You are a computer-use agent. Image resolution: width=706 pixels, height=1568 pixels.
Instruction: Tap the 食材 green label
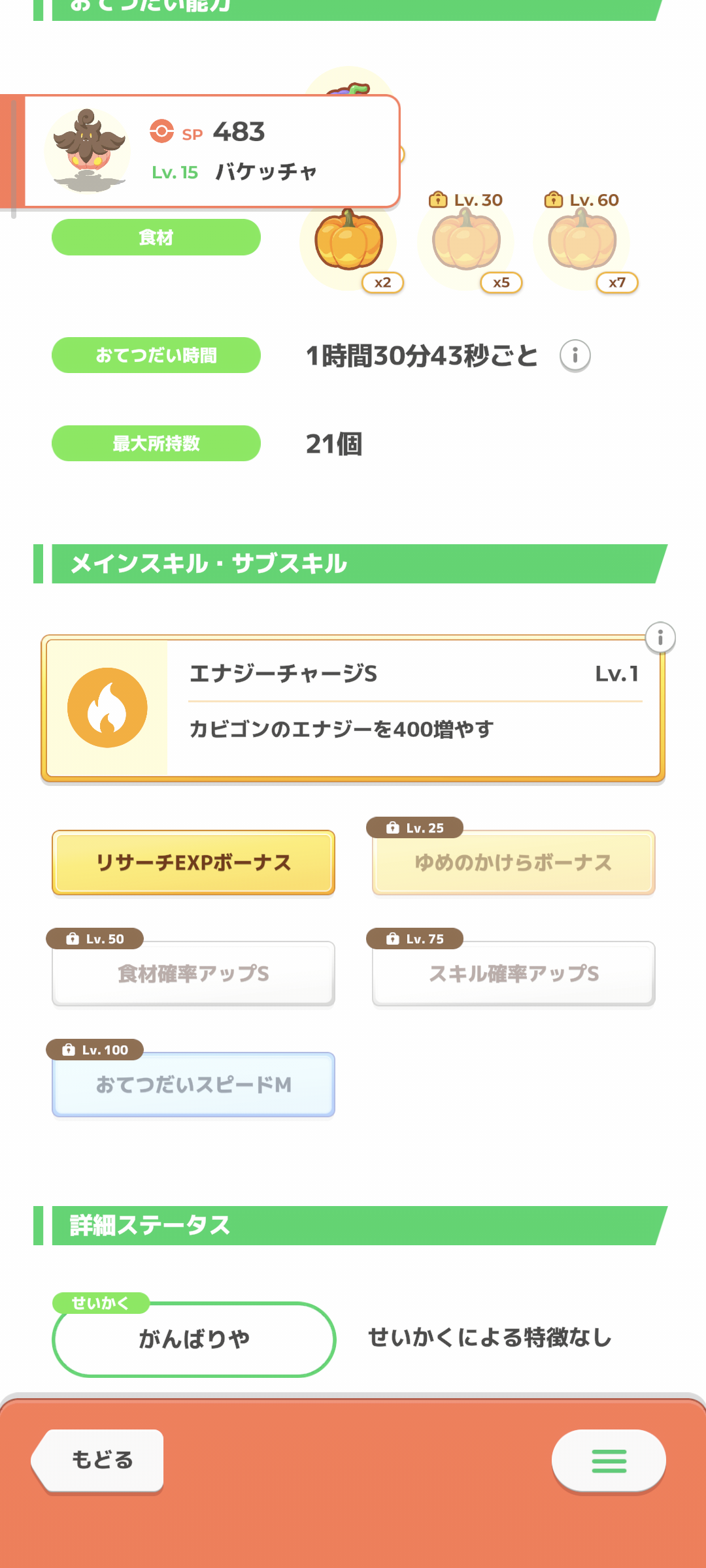click(156, 237)
